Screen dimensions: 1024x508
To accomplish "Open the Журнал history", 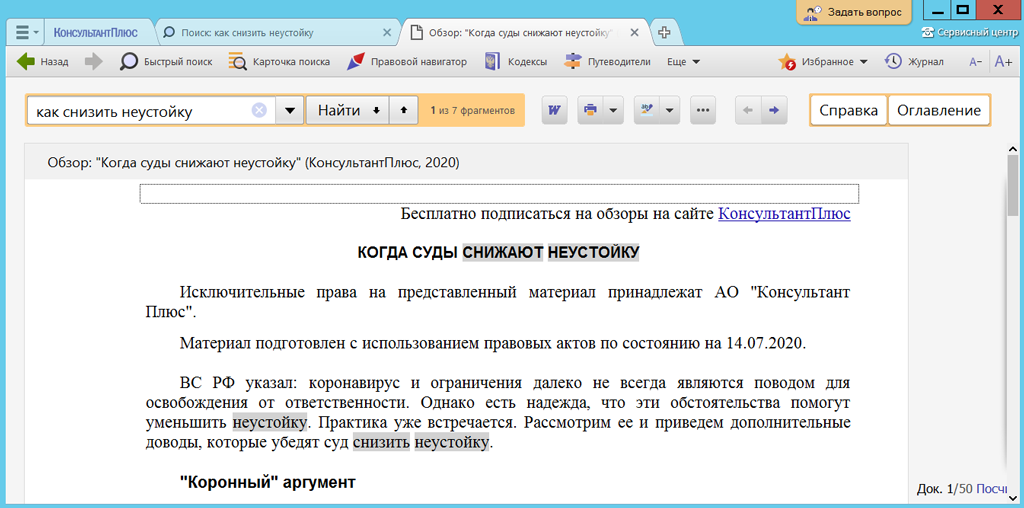I will [x=914, y=62].
